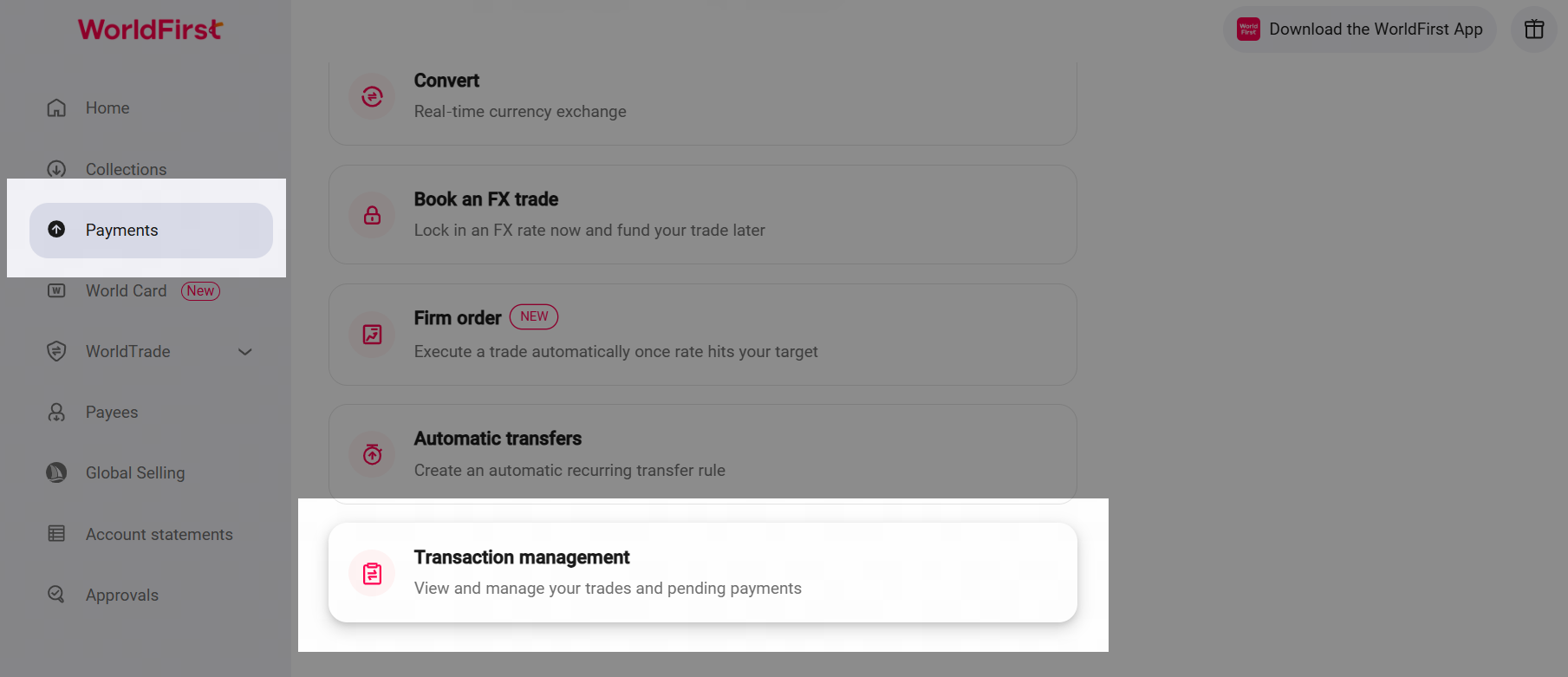1568x677 pixels.
Task: Click the Automatic transfers timer icon
Action: (372, 453)
